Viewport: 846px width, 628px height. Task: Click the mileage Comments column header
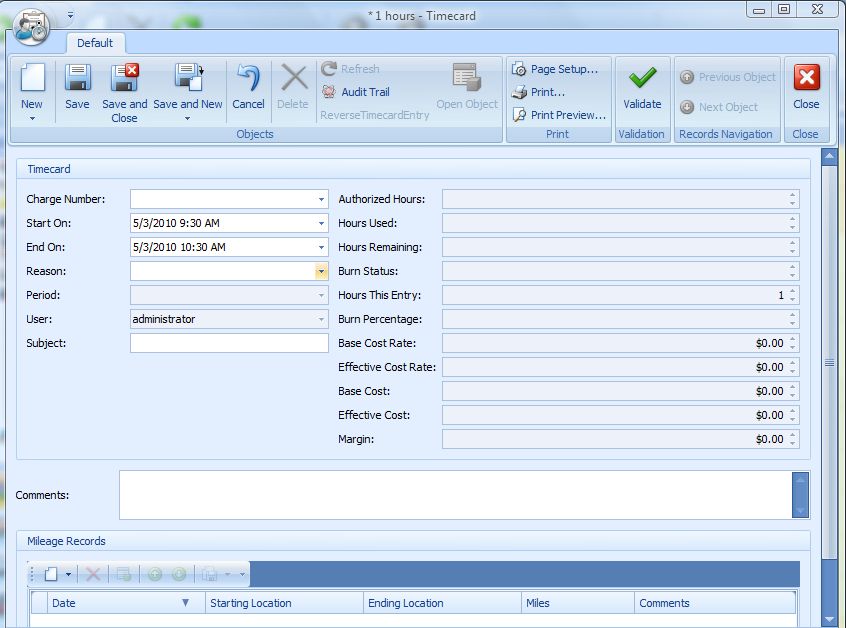click(715, 603)
